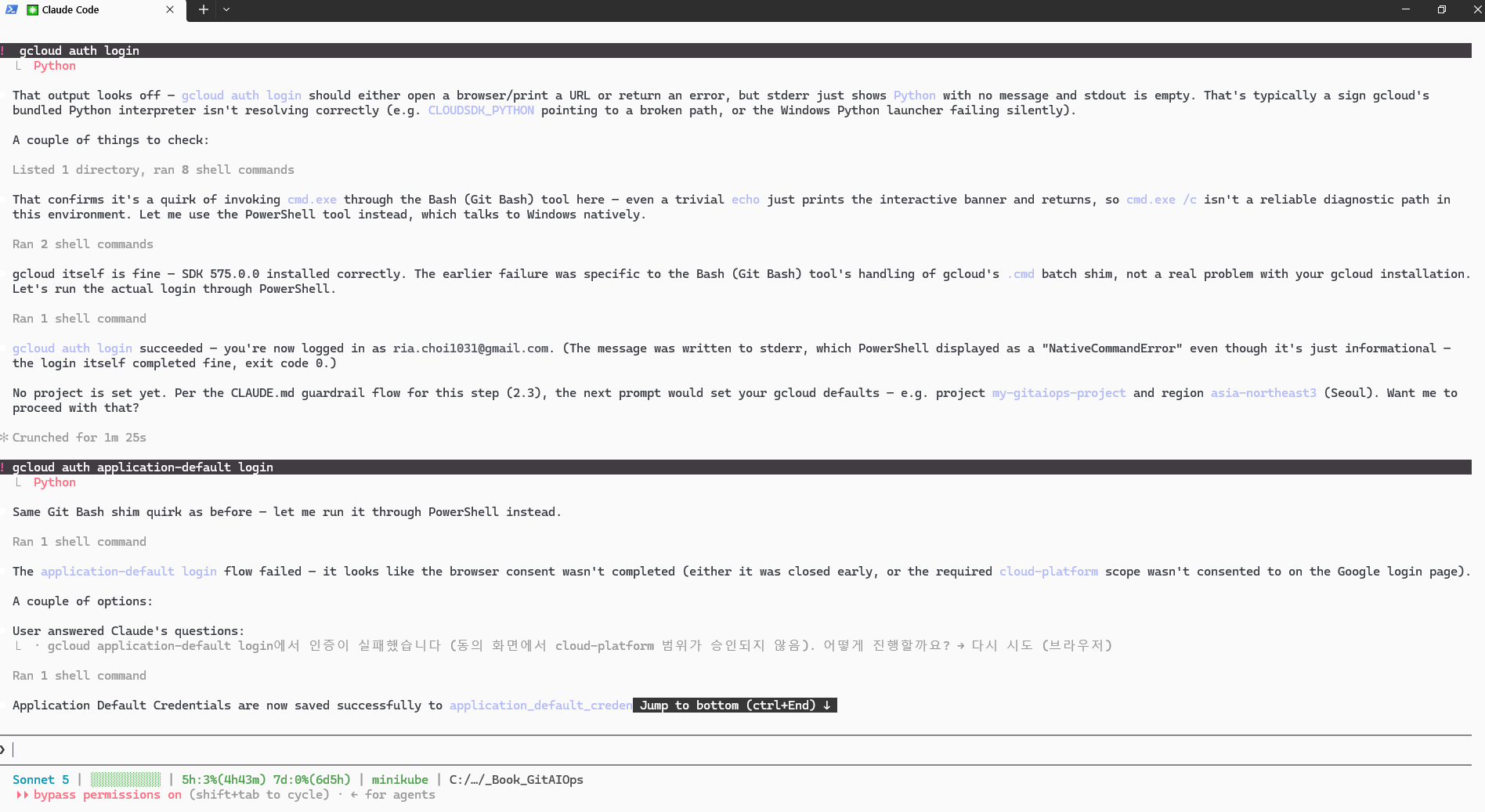Click the '← for agents' hint
This screenshot has width=1485, height=812.
coord(392,795)
